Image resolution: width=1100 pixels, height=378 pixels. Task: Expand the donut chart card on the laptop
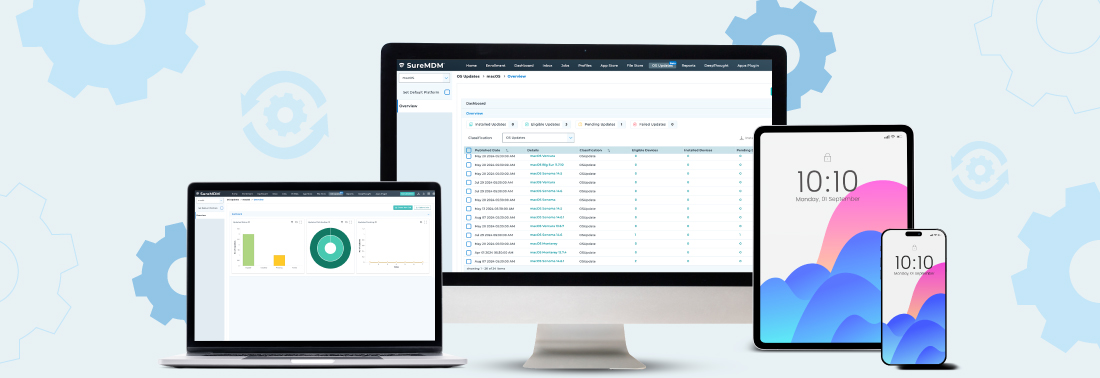[351, 222]
